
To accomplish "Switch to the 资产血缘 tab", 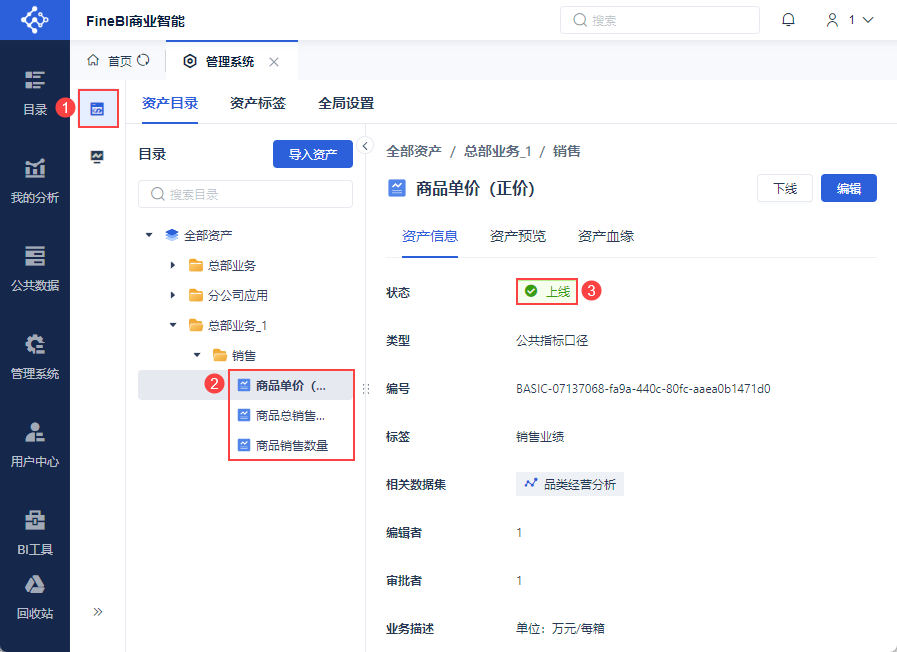I will tap(606, 236).
